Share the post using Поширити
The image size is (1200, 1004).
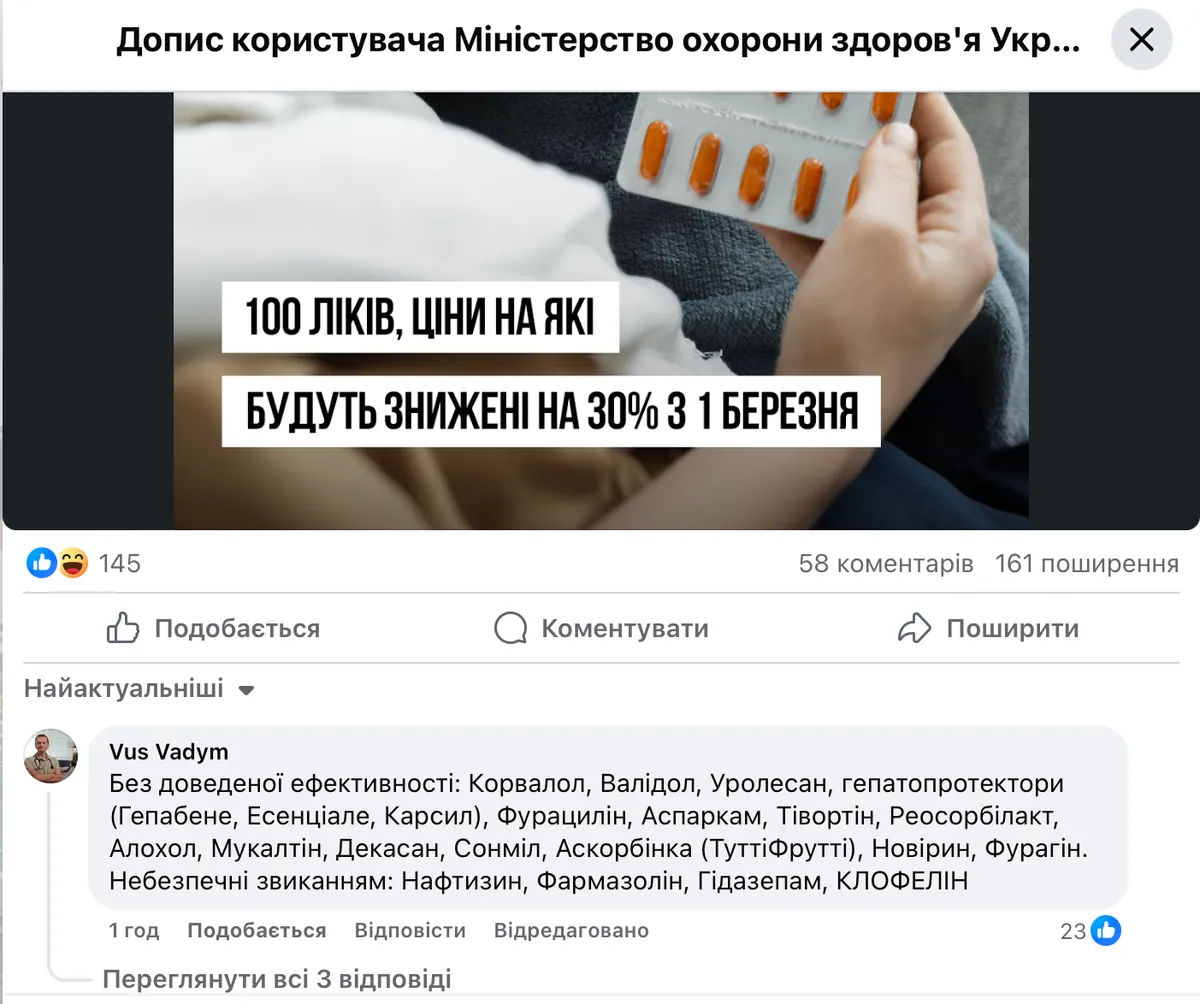pyautogui.click(x=988, y=628)
